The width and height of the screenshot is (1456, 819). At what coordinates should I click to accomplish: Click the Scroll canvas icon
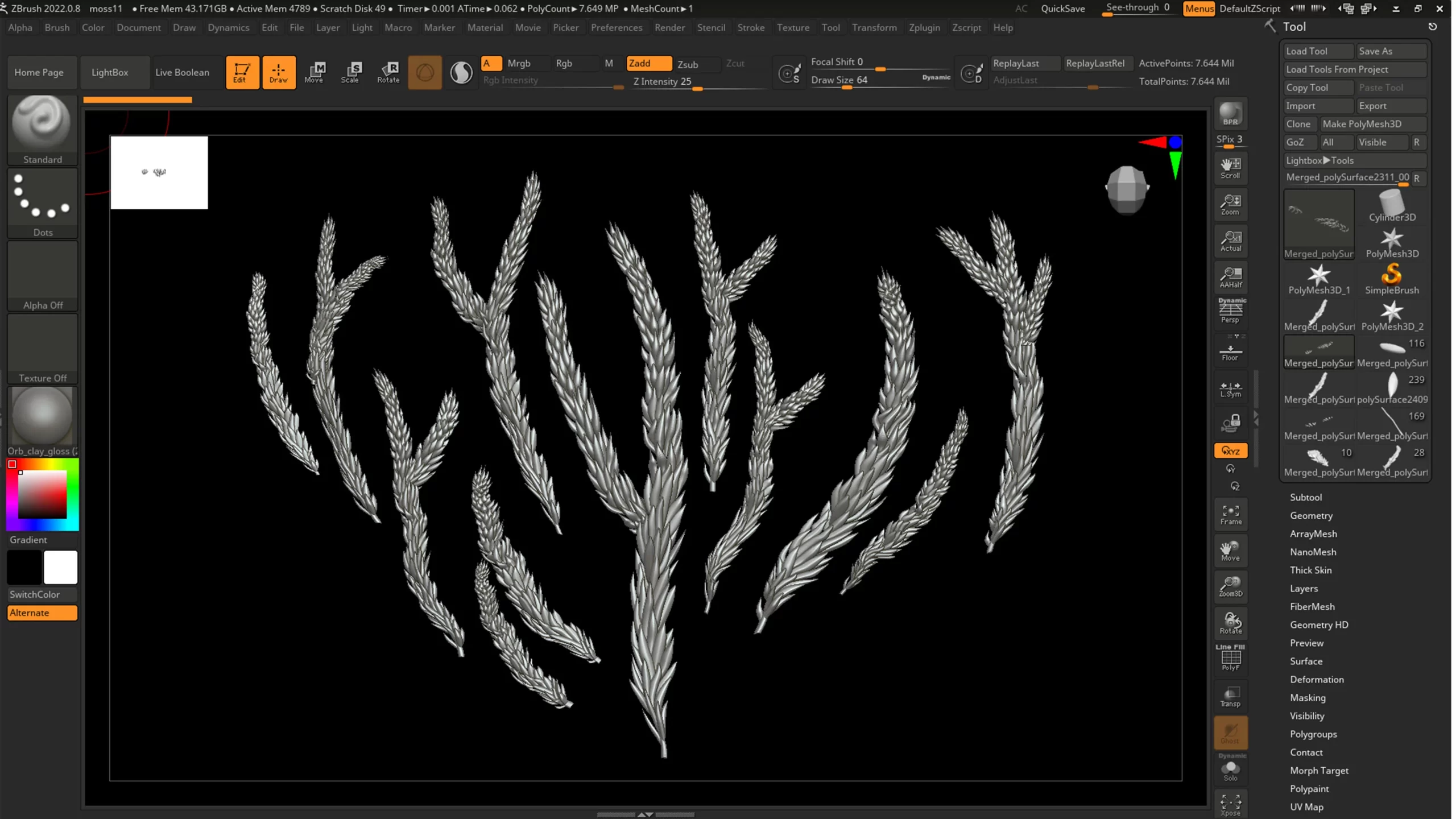point(1230,167)
